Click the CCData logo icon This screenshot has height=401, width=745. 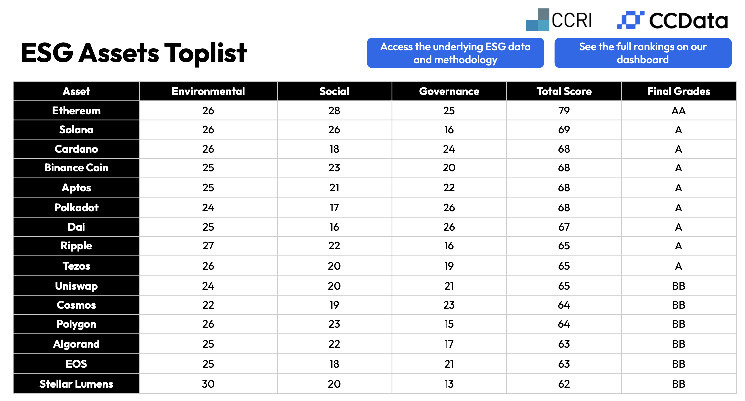632,19
